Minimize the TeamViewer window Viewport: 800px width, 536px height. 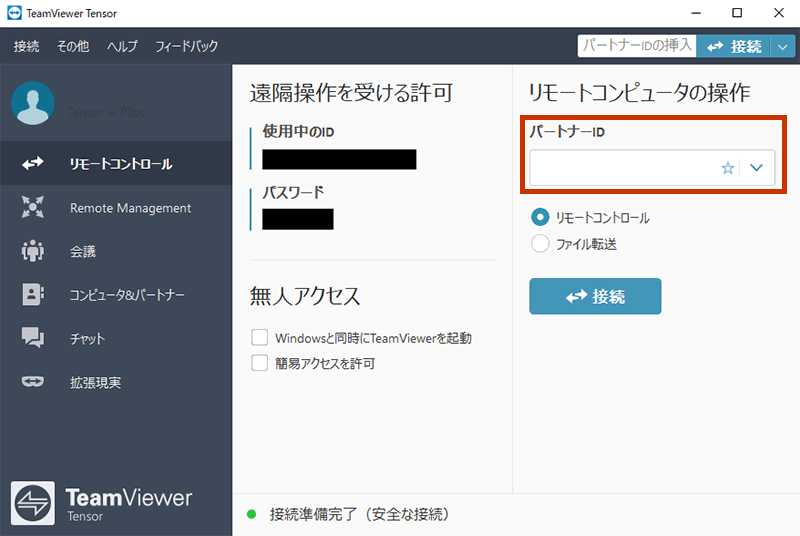click(x=696, y=13)
